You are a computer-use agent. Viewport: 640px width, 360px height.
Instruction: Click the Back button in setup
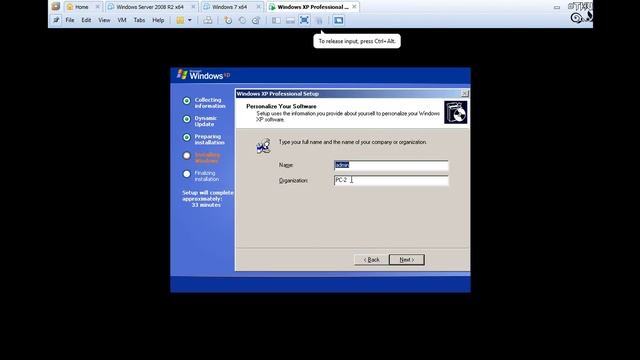point(371,260)
